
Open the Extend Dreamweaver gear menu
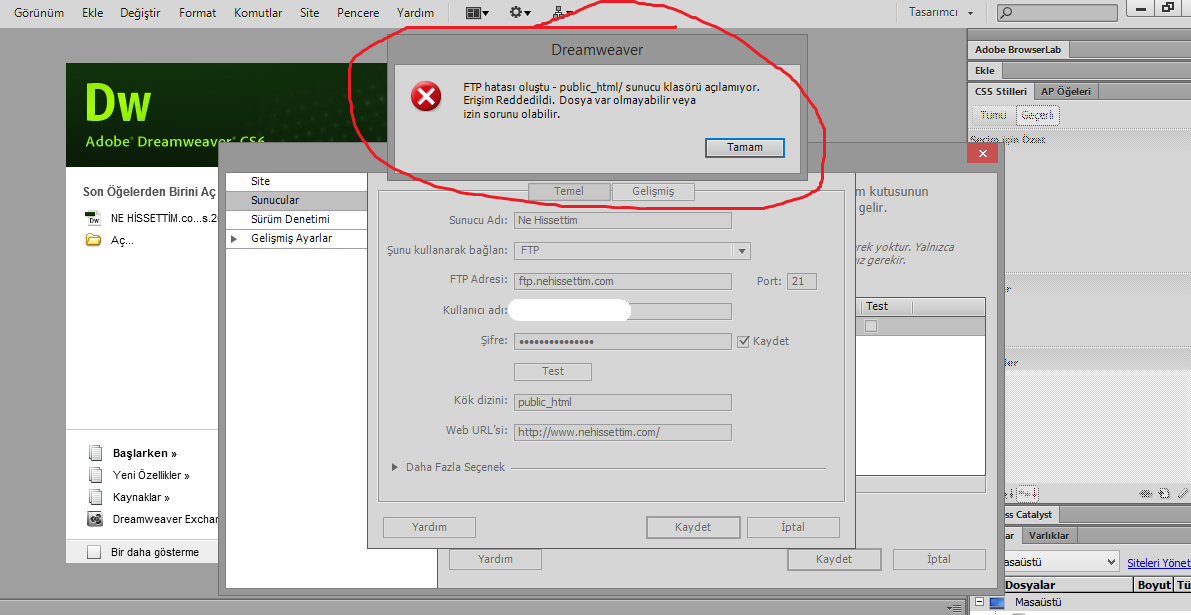pos(520,12)
